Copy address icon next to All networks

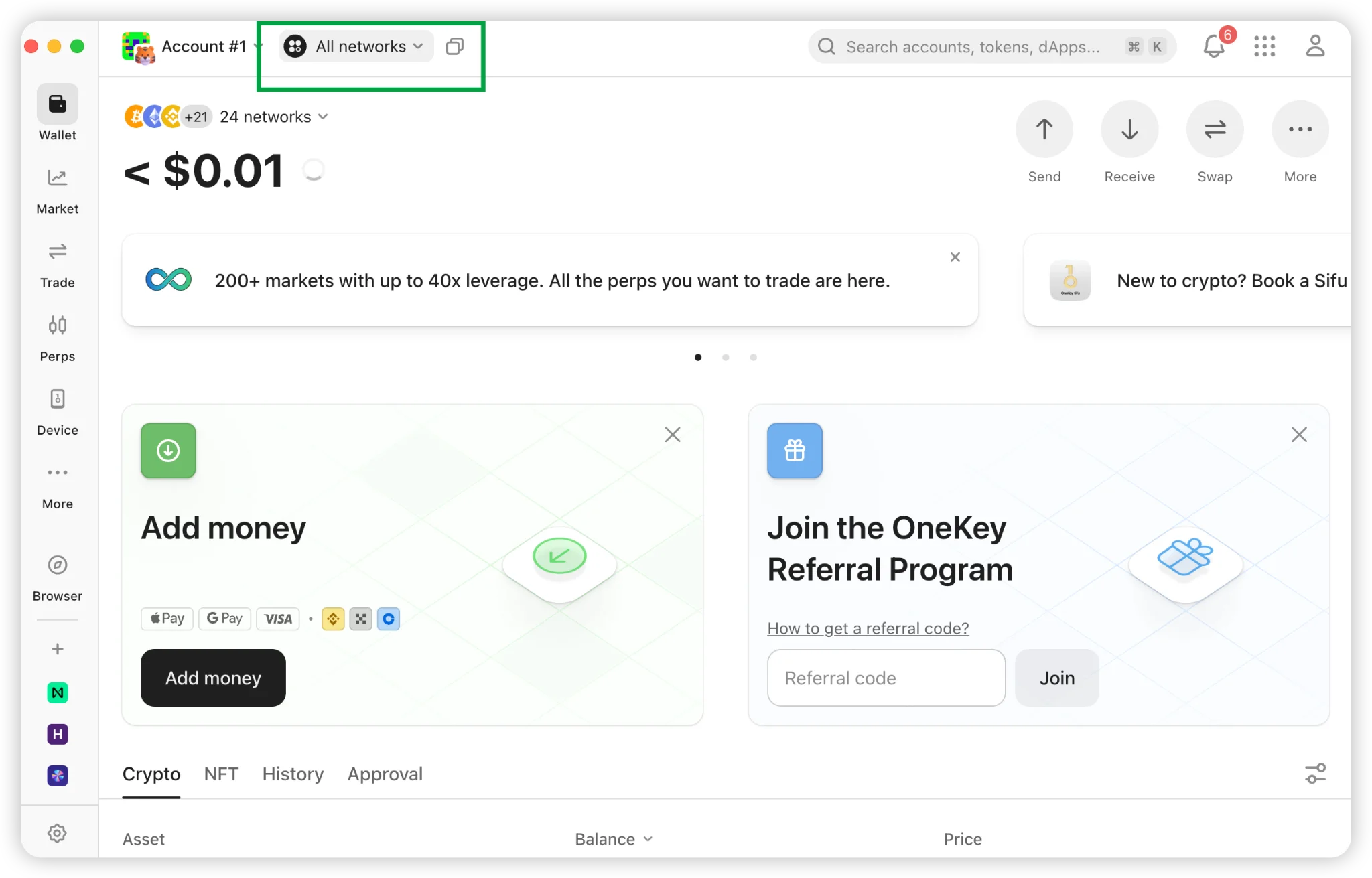click(455, 46)
